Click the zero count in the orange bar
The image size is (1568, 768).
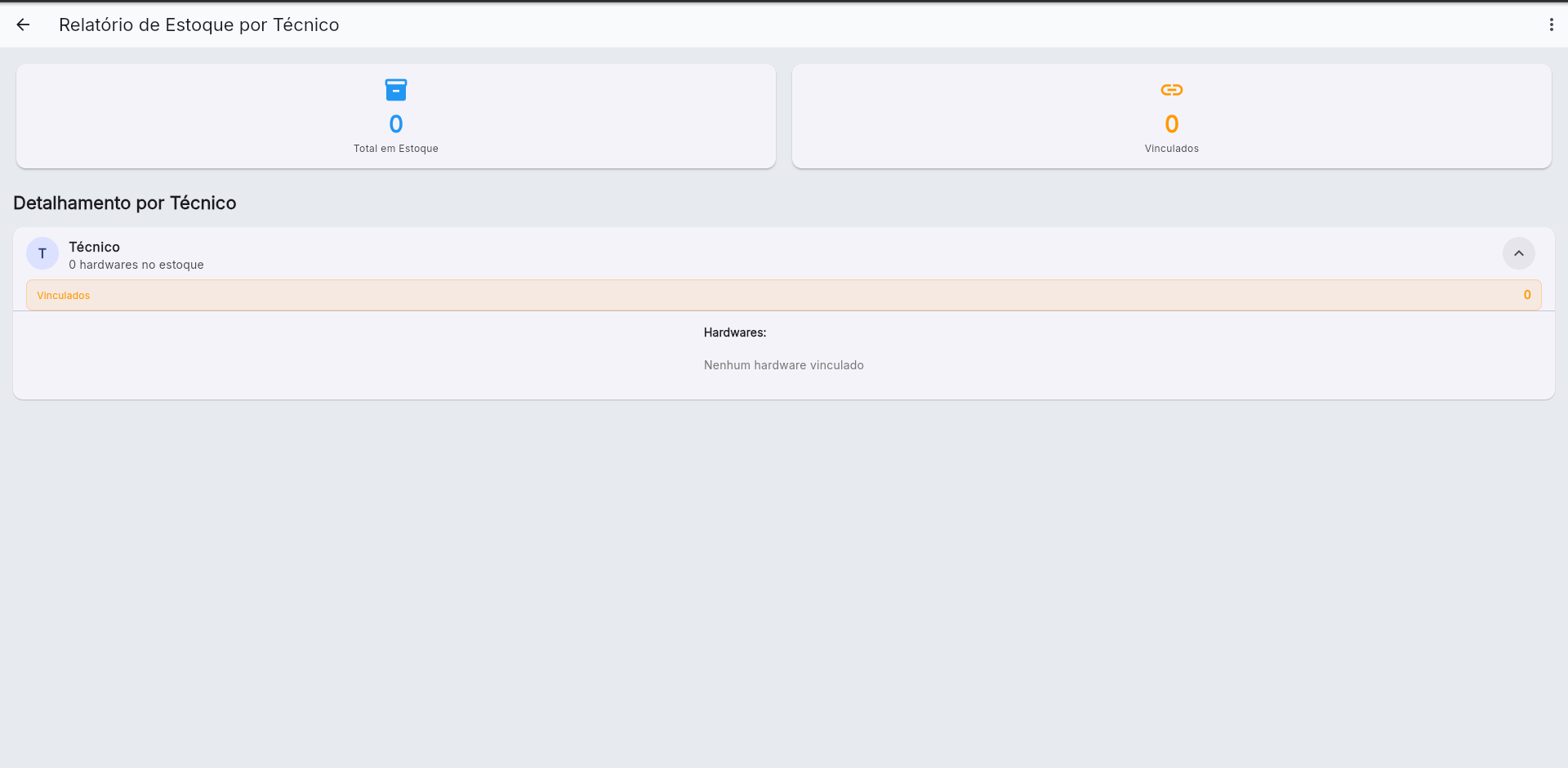point(1526,295)
